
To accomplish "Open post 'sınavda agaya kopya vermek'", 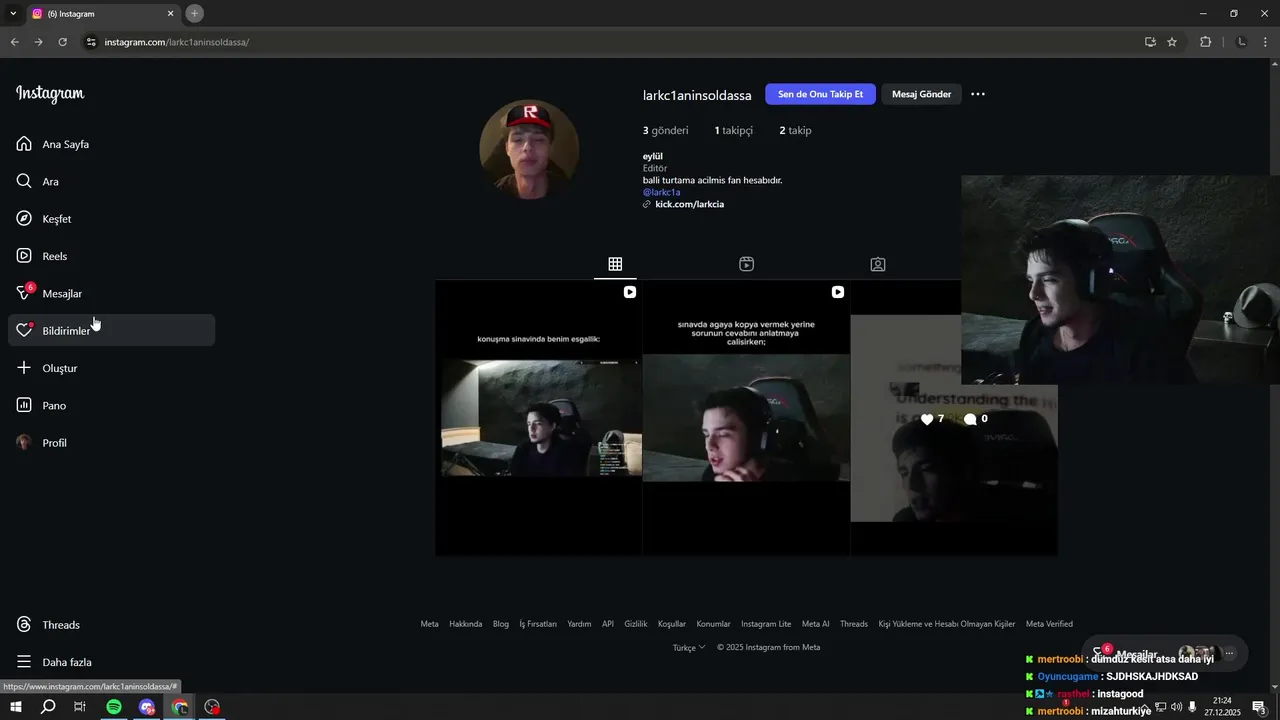I will click(746, 418).
